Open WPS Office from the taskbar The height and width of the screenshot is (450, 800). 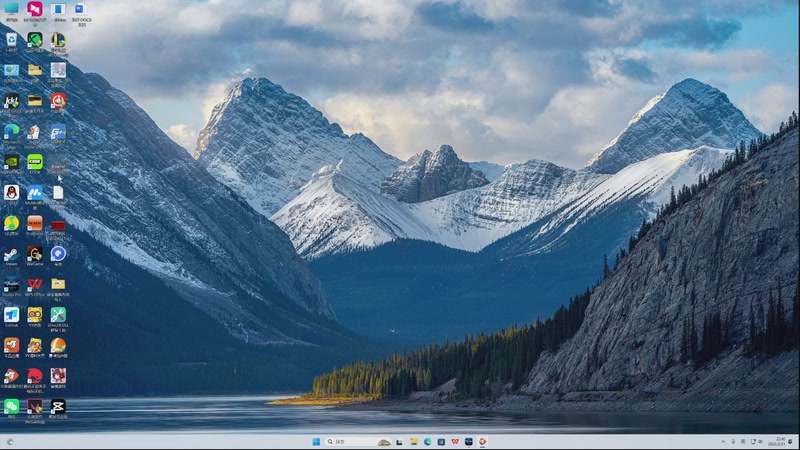(x=455, y=442)
